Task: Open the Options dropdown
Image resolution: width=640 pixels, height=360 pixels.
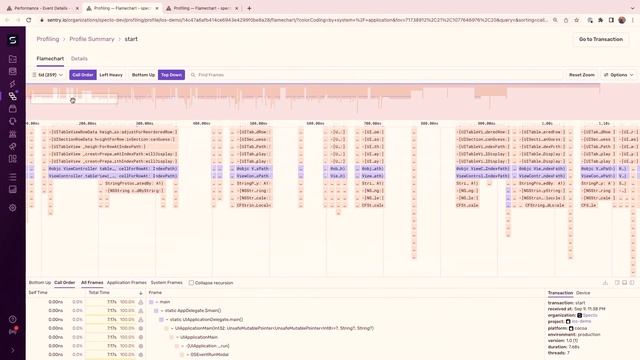Action: point(619,75)
